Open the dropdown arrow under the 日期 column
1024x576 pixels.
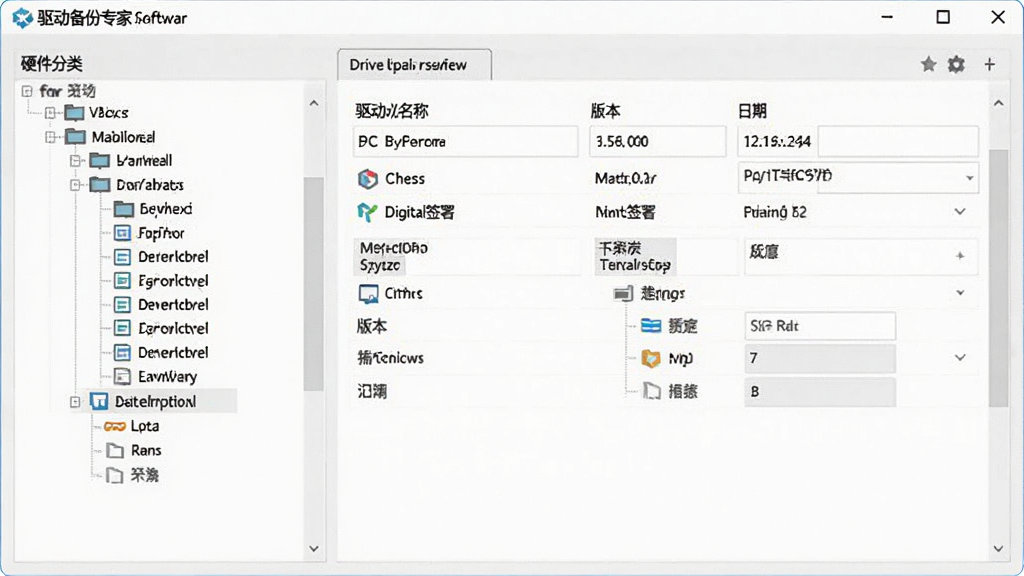click(x=970, y=178)
